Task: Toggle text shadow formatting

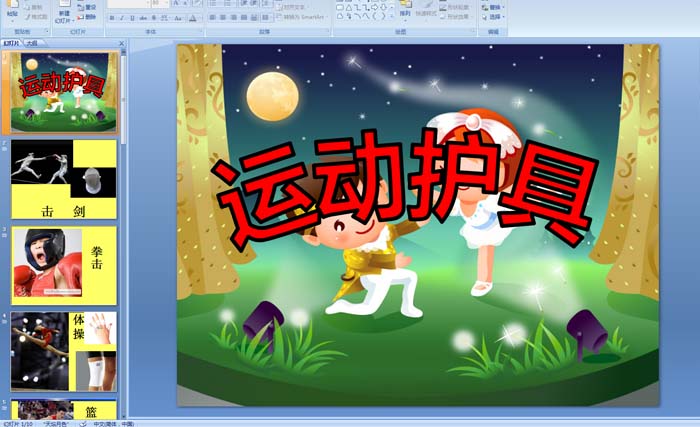Action: [154, 18]
